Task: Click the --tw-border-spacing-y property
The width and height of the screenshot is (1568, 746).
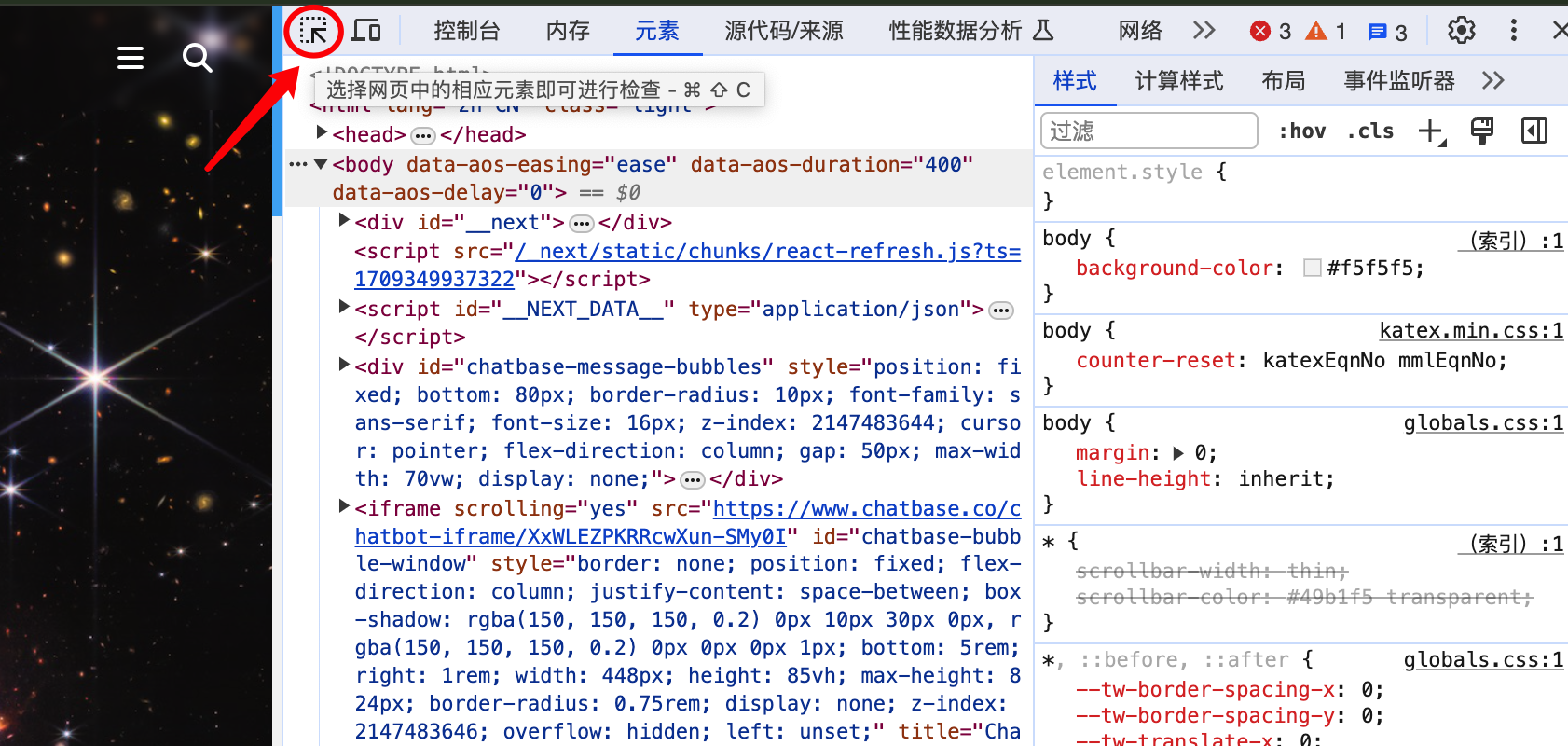Action: [x=1205, y=715]
